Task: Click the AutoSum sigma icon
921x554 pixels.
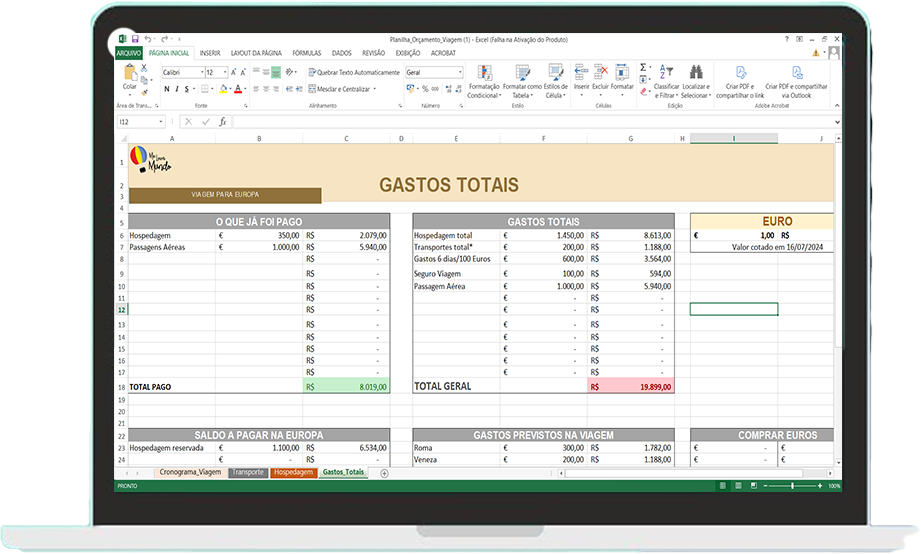Action: pyautogui.click(x=644, y=68)
